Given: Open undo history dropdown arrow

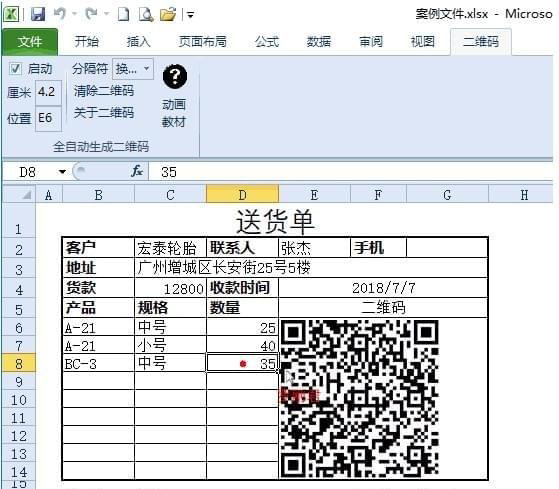Looking at the screenshot, I should click(75, 14).
